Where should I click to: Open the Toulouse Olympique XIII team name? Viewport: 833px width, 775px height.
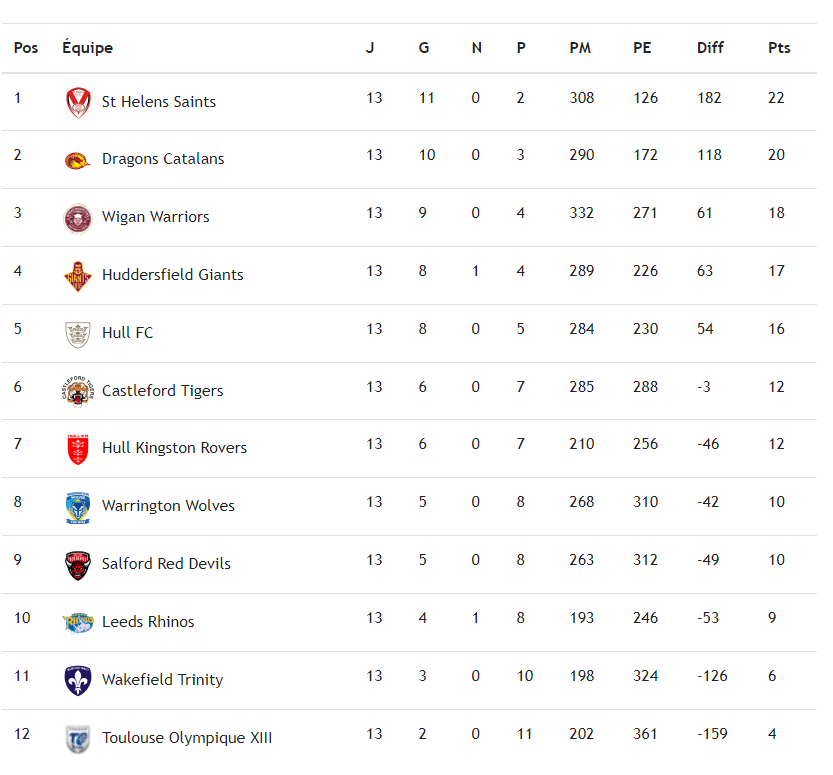187,739
